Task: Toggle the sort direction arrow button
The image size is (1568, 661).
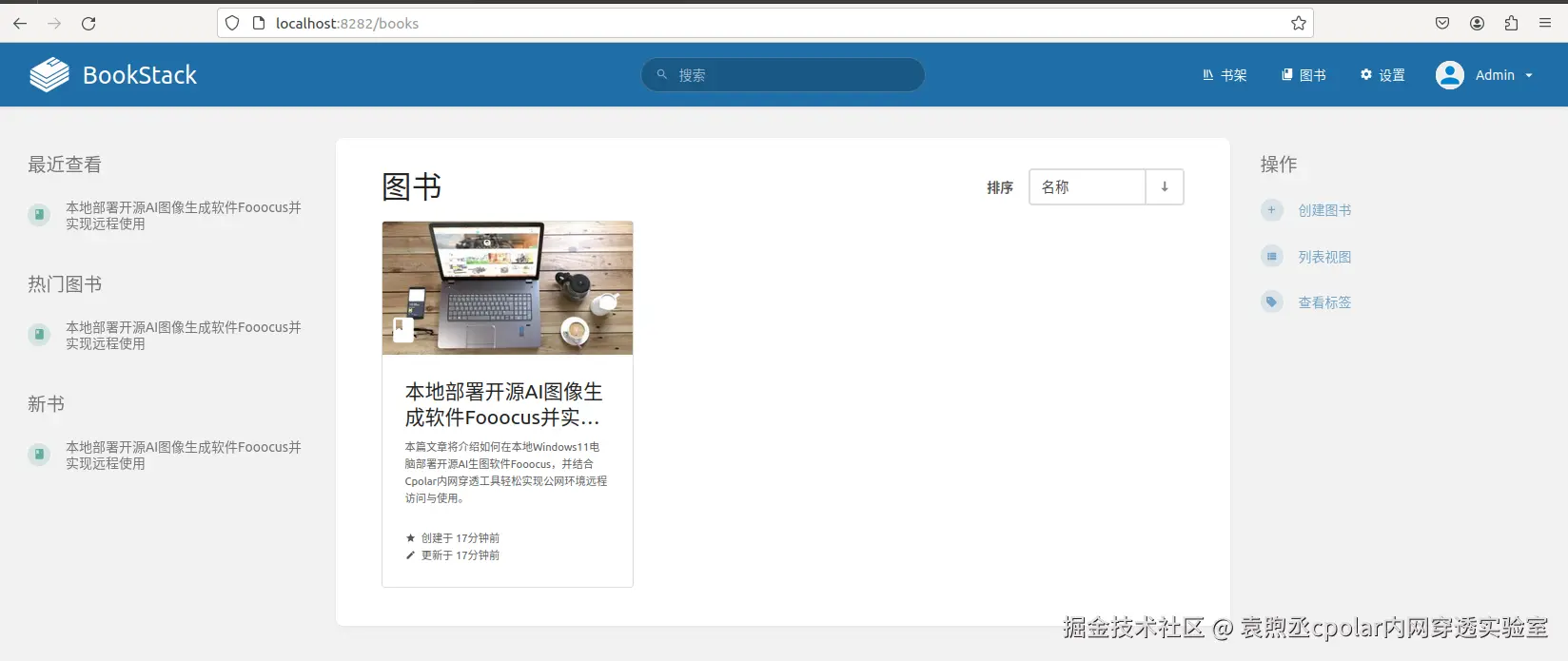Action: point(1165,187)
